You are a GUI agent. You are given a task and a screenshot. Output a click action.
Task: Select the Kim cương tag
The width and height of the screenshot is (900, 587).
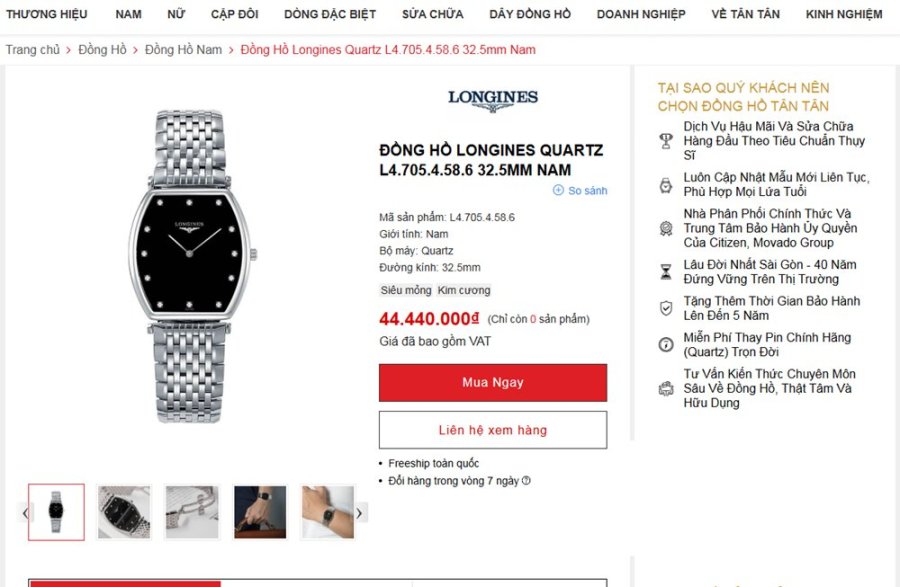click(x=464, y=290)
